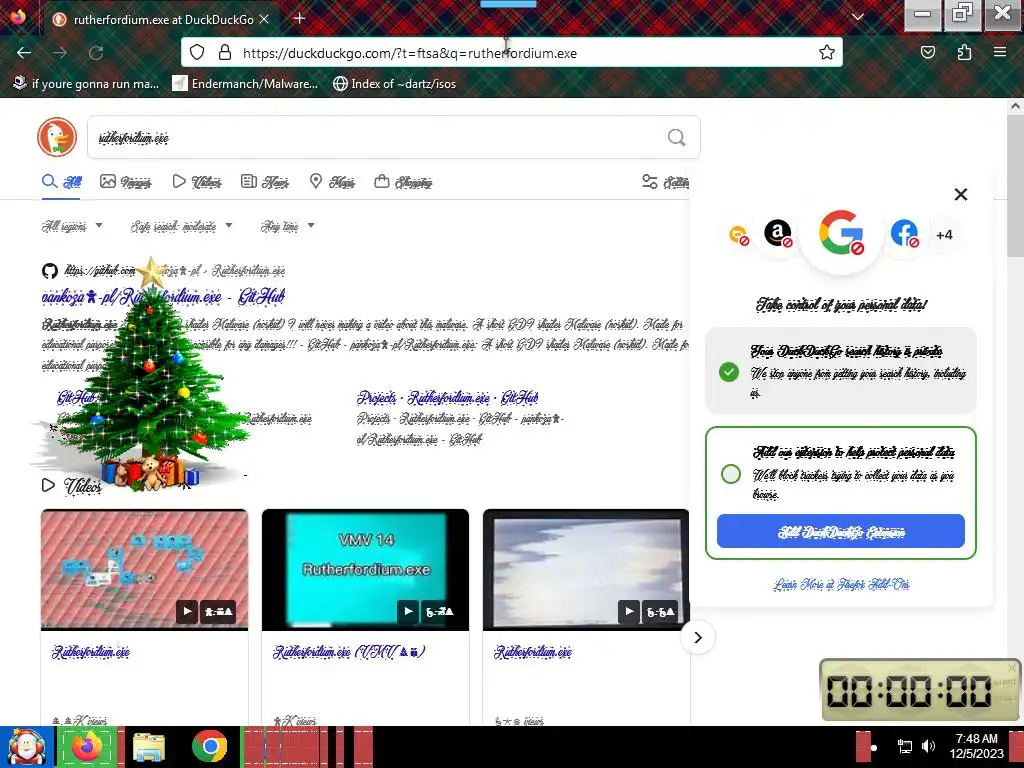Expand the Any time dropdown

pyautogui.click(x=287, y=226)
